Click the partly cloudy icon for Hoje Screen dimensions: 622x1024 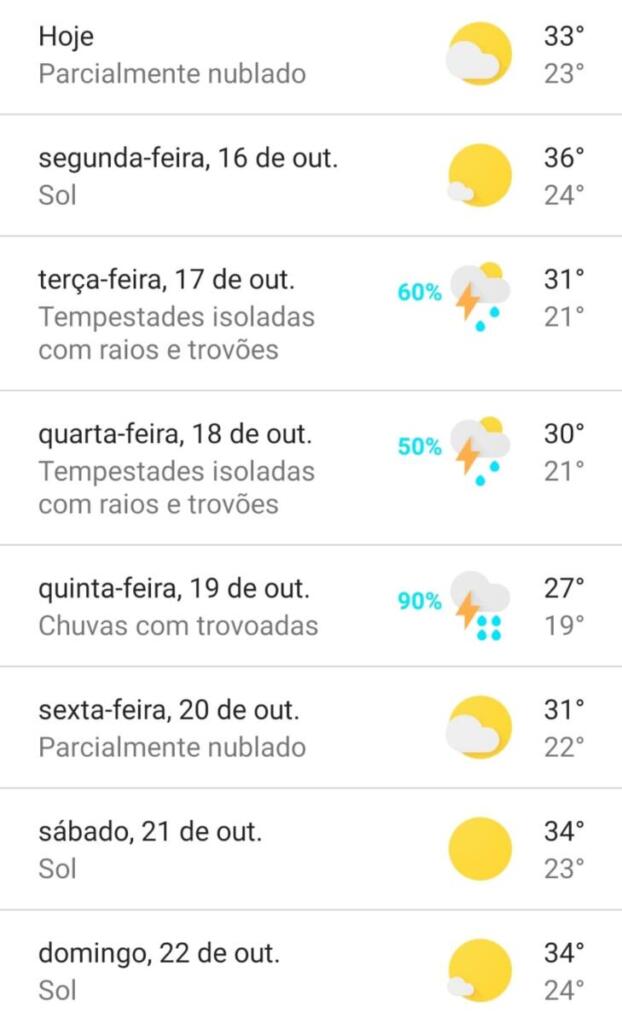click(x=479, y=54)
